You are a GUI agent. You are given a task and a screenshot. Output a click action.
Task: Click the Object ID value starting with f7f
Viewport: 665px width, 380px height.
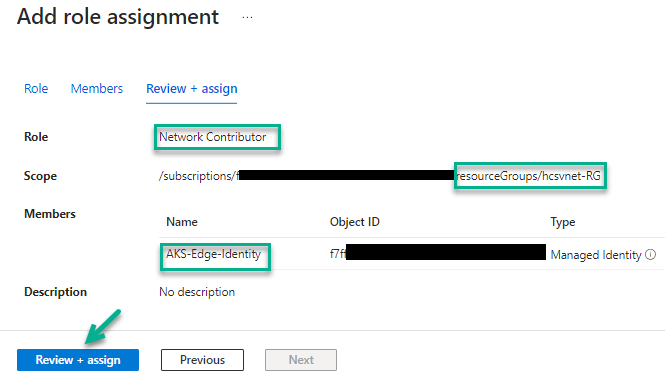[338, 254]
